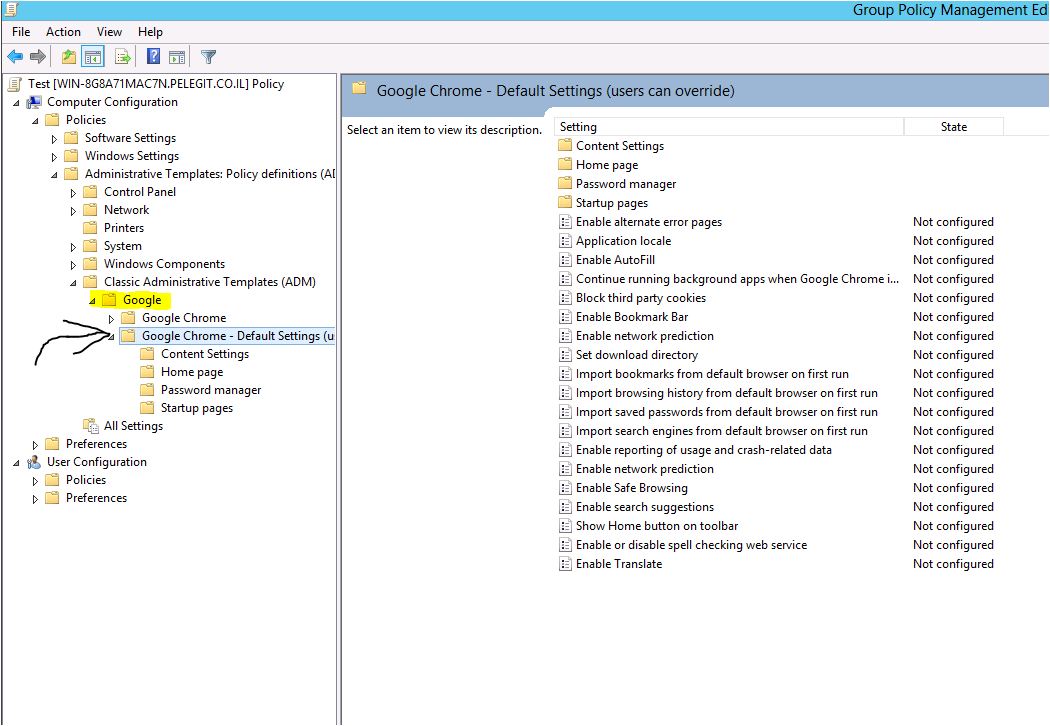Go up one level using the toolbar folder icon
The width and height of the screenshot is (1050, 726).
(x=68, y=57)
